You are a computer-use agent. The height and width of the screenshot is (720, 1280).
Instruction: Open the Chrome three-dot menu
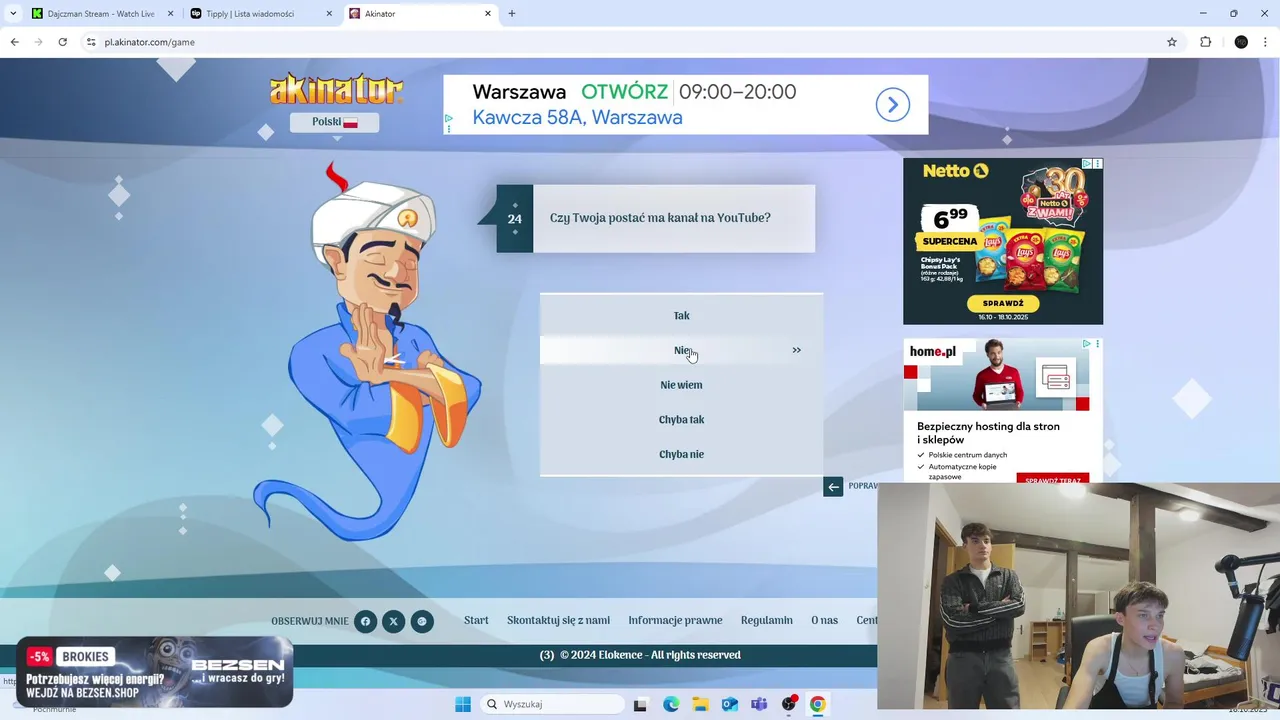1266,42
